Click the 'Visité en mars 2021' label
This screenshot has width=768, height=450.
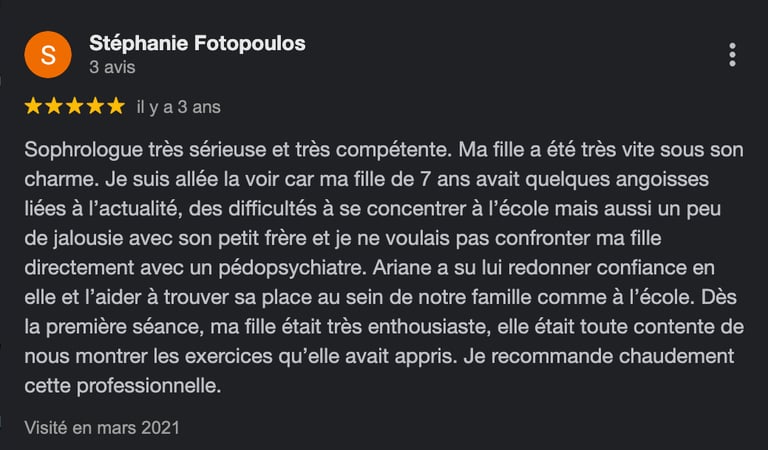click(102, 427)
